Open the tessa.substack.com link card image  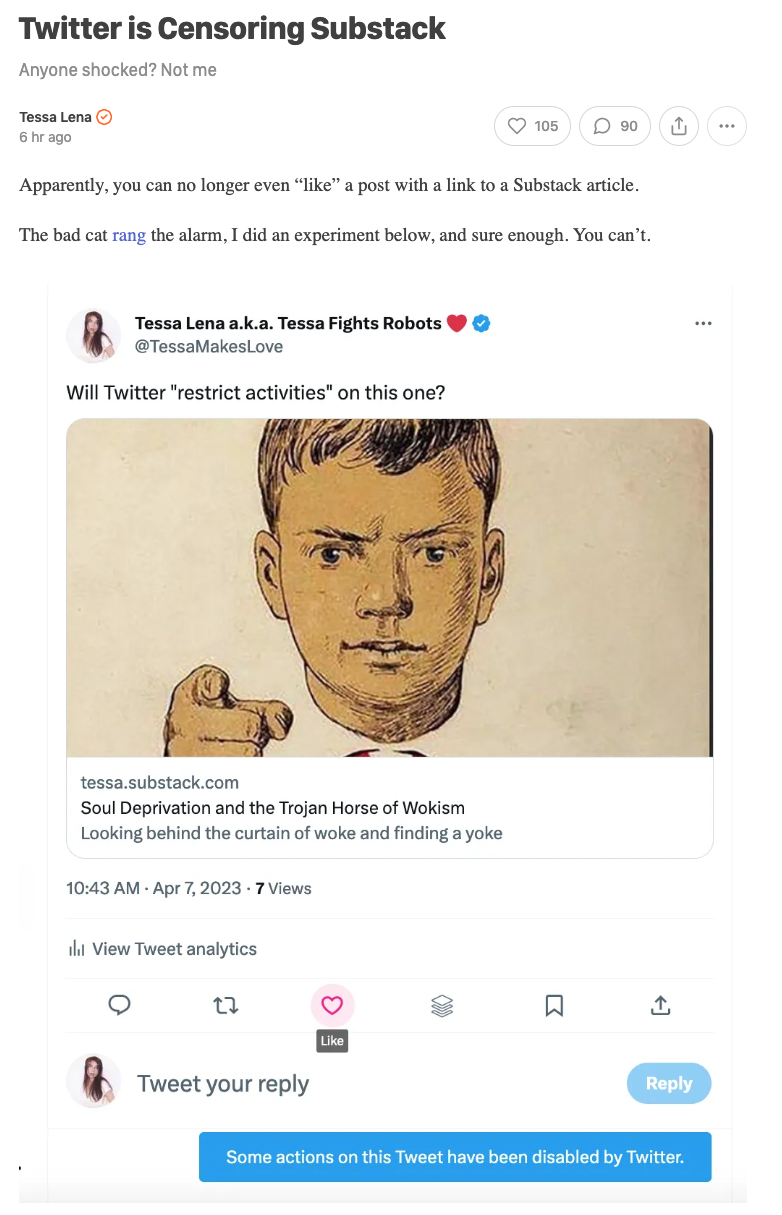tap(389, 587)
